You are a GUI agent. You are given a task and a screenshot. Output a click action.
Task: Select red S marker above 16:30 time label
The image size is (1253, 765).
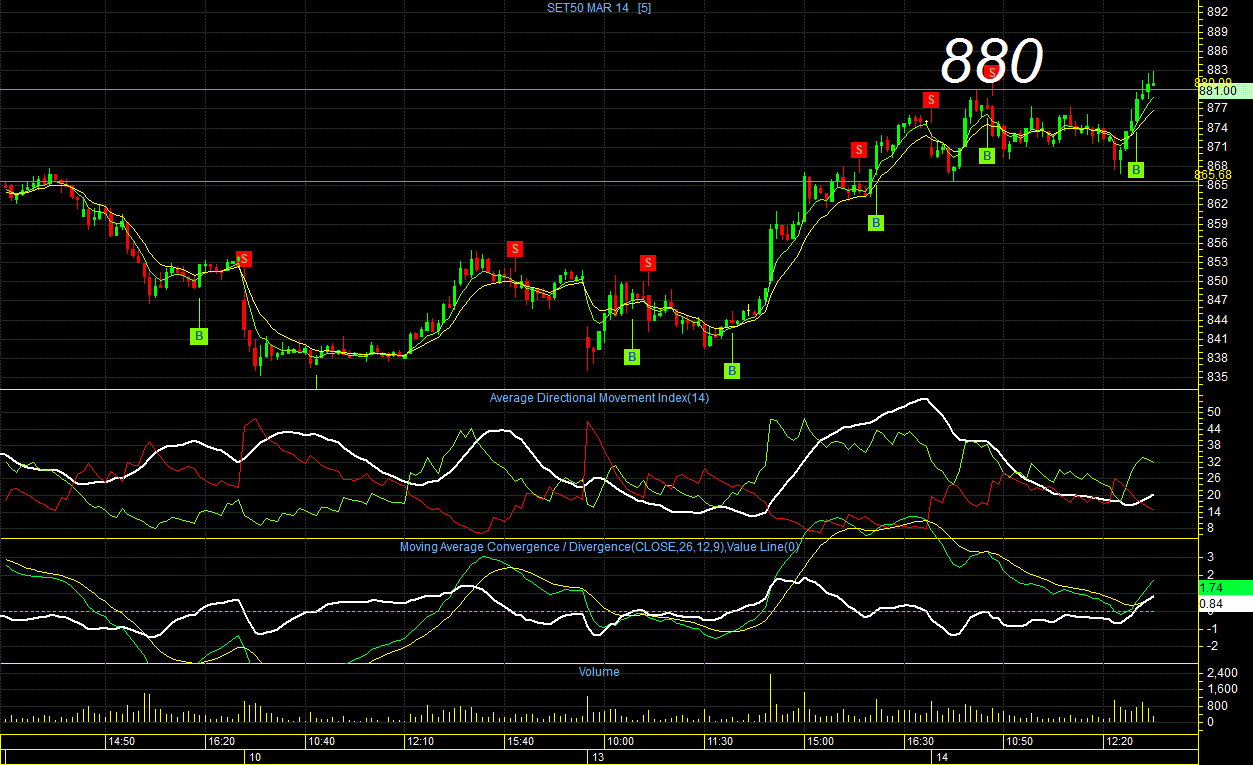click(x=931, y=99)
